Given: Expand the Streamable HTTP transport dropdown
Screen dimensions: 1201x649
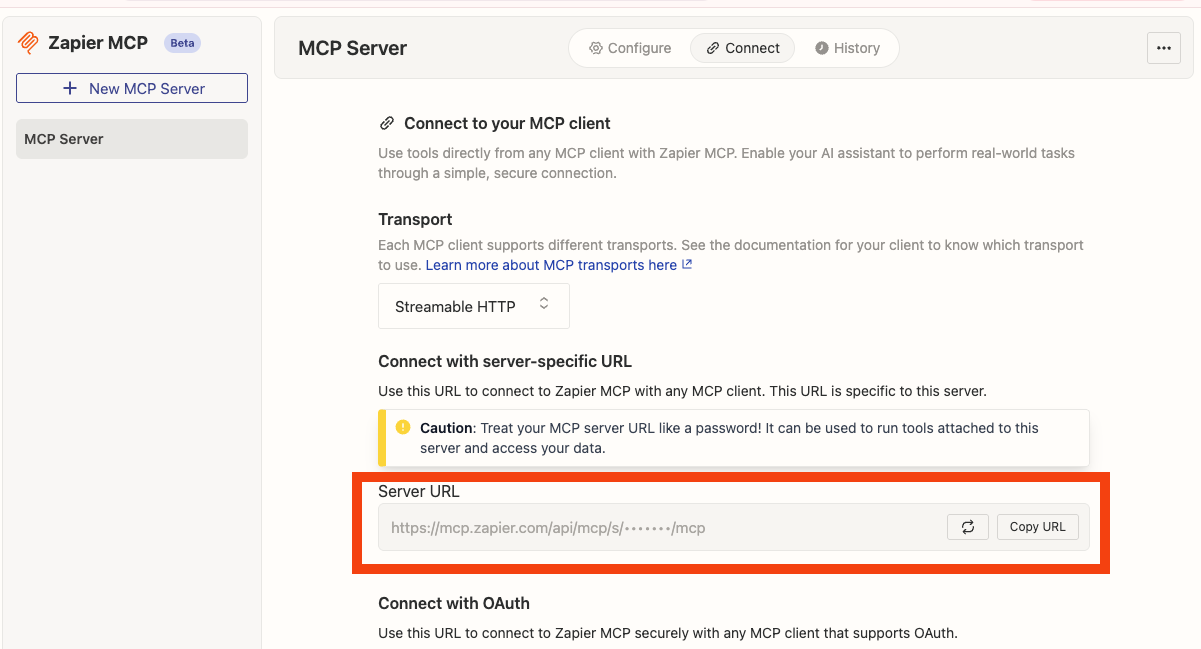Looking at the screenshot, I should [x=474, y=306].
